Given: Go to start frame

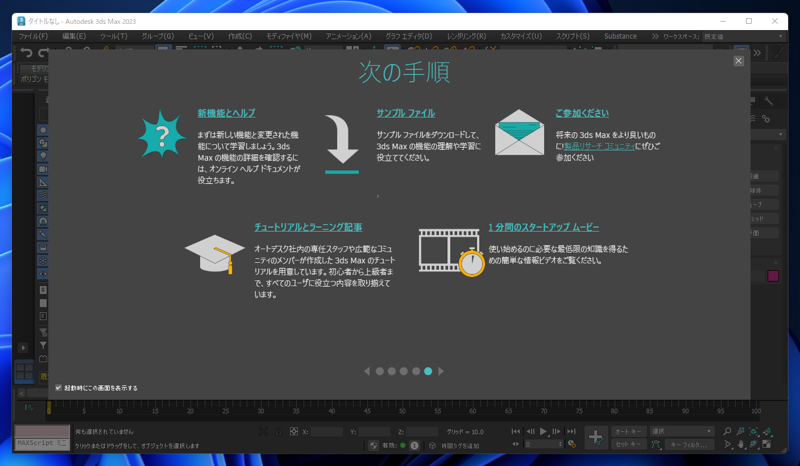Looking at the screenshot, I should (516, 431).
